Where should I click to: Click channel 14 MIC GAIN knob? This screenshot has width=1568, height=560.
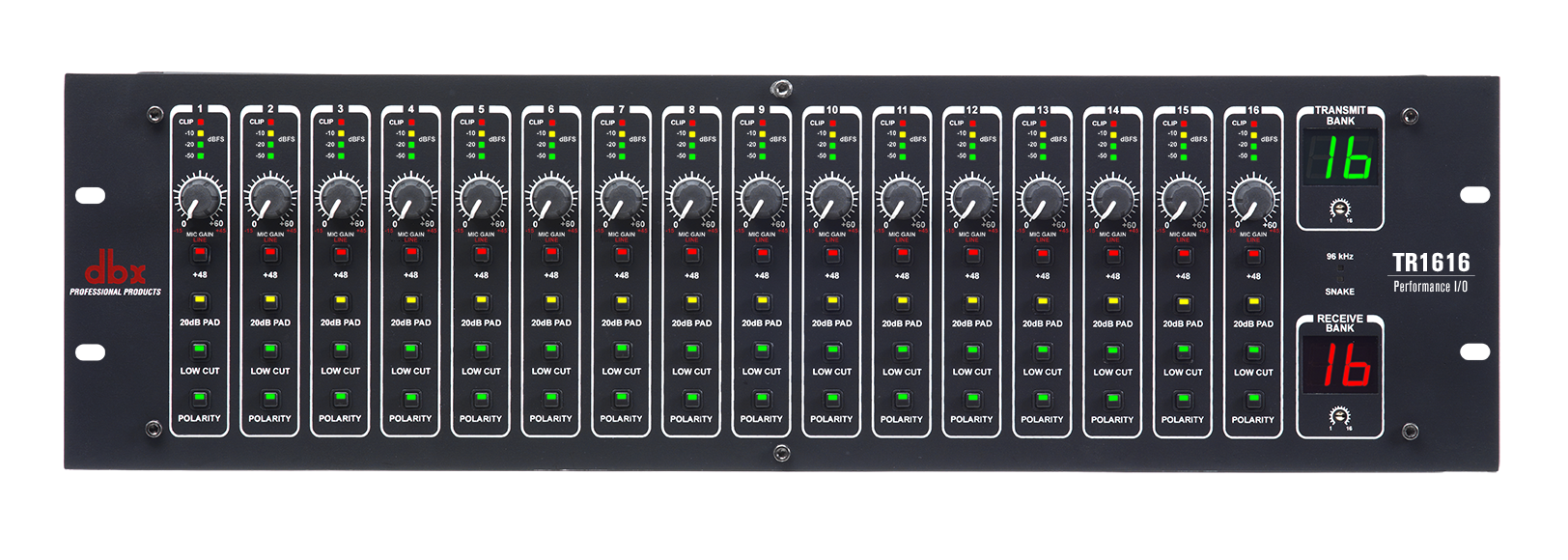tap(1113, 200)
